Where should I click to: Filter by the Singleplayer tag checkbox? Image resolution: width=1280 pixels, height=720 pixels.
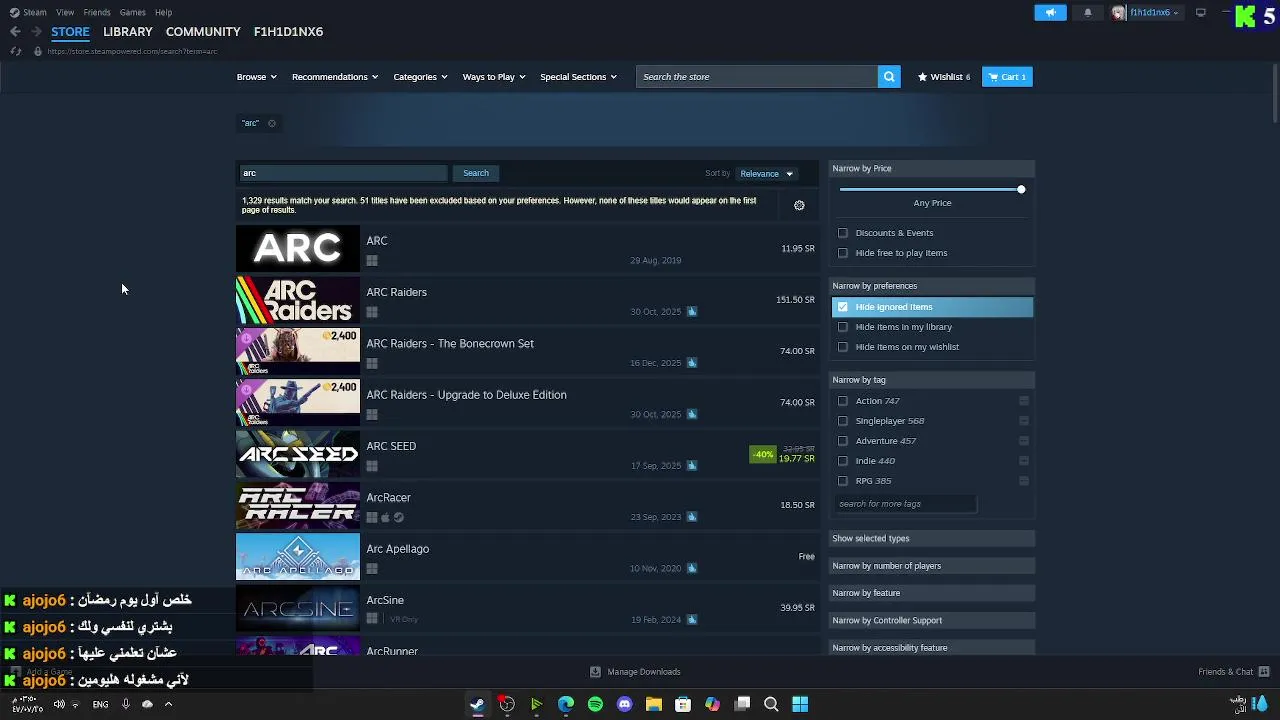pyautogui.click(x=843, y=421)
